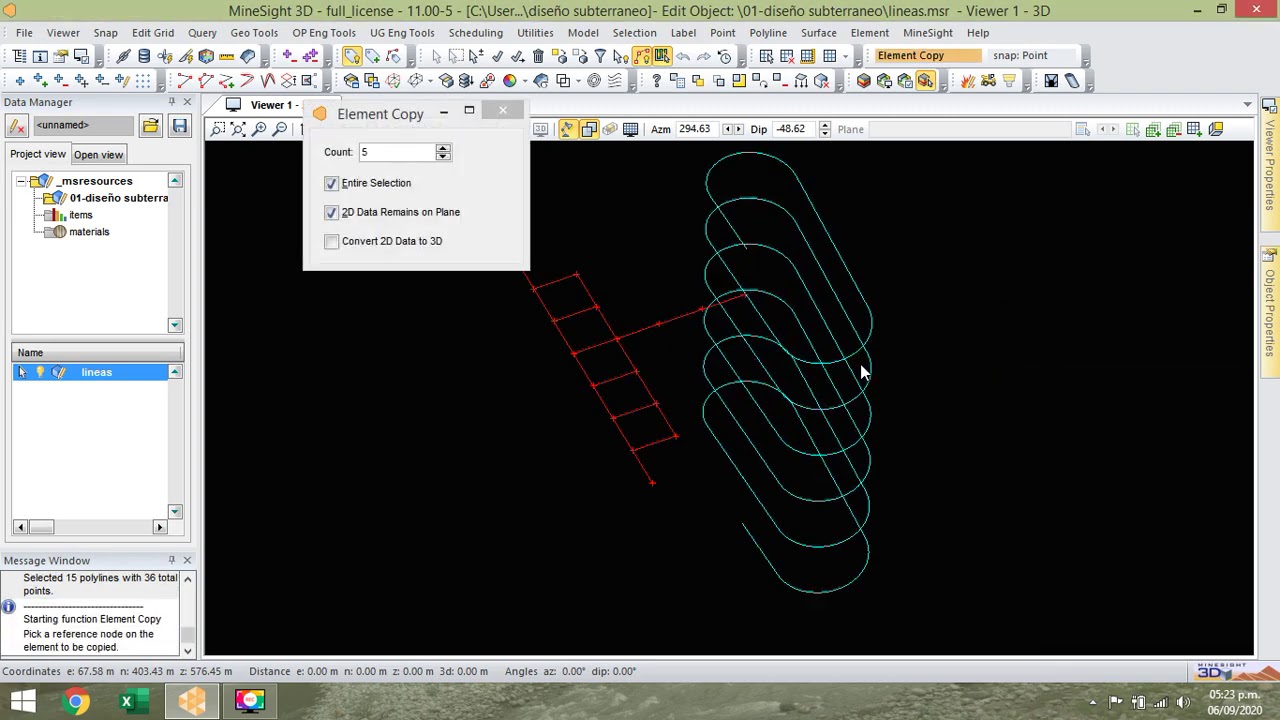This screenshot has width=1280, height=720.
Task: Click the Count spinner arrows
Action: tap(443, 152)
